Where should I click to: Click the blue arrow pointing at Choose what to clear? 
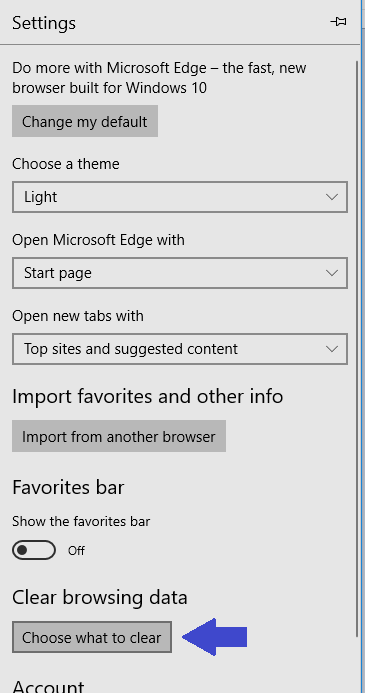214,637
